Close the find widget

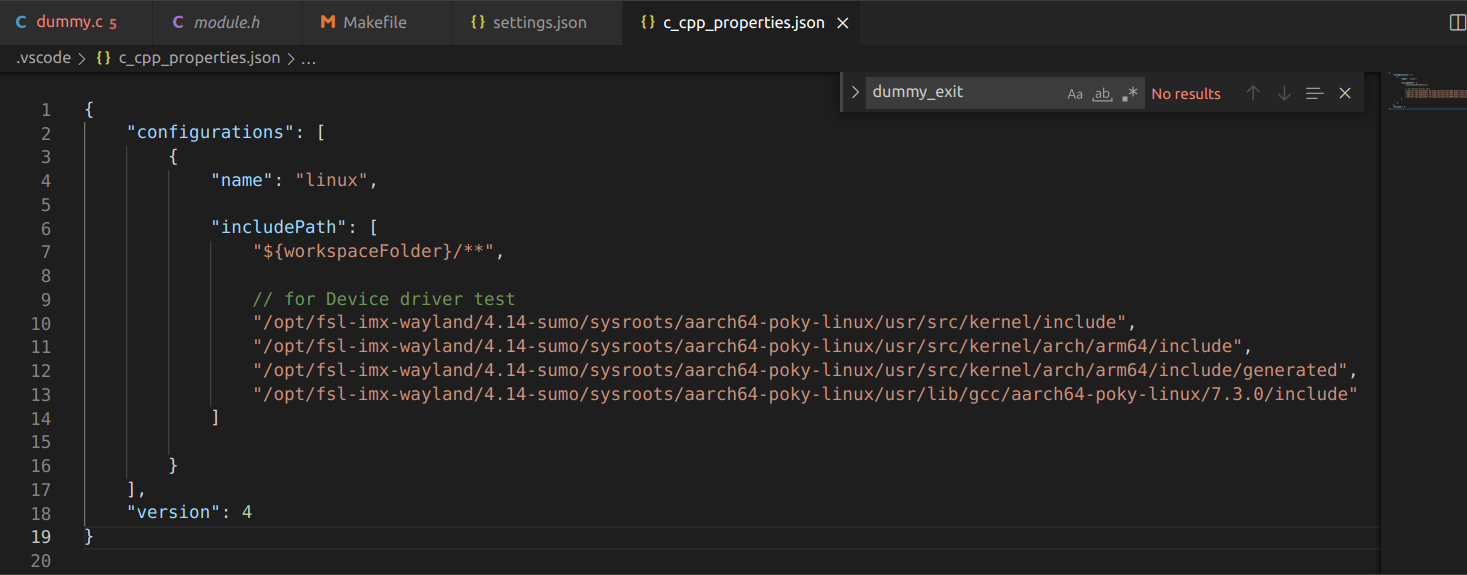1345,93
